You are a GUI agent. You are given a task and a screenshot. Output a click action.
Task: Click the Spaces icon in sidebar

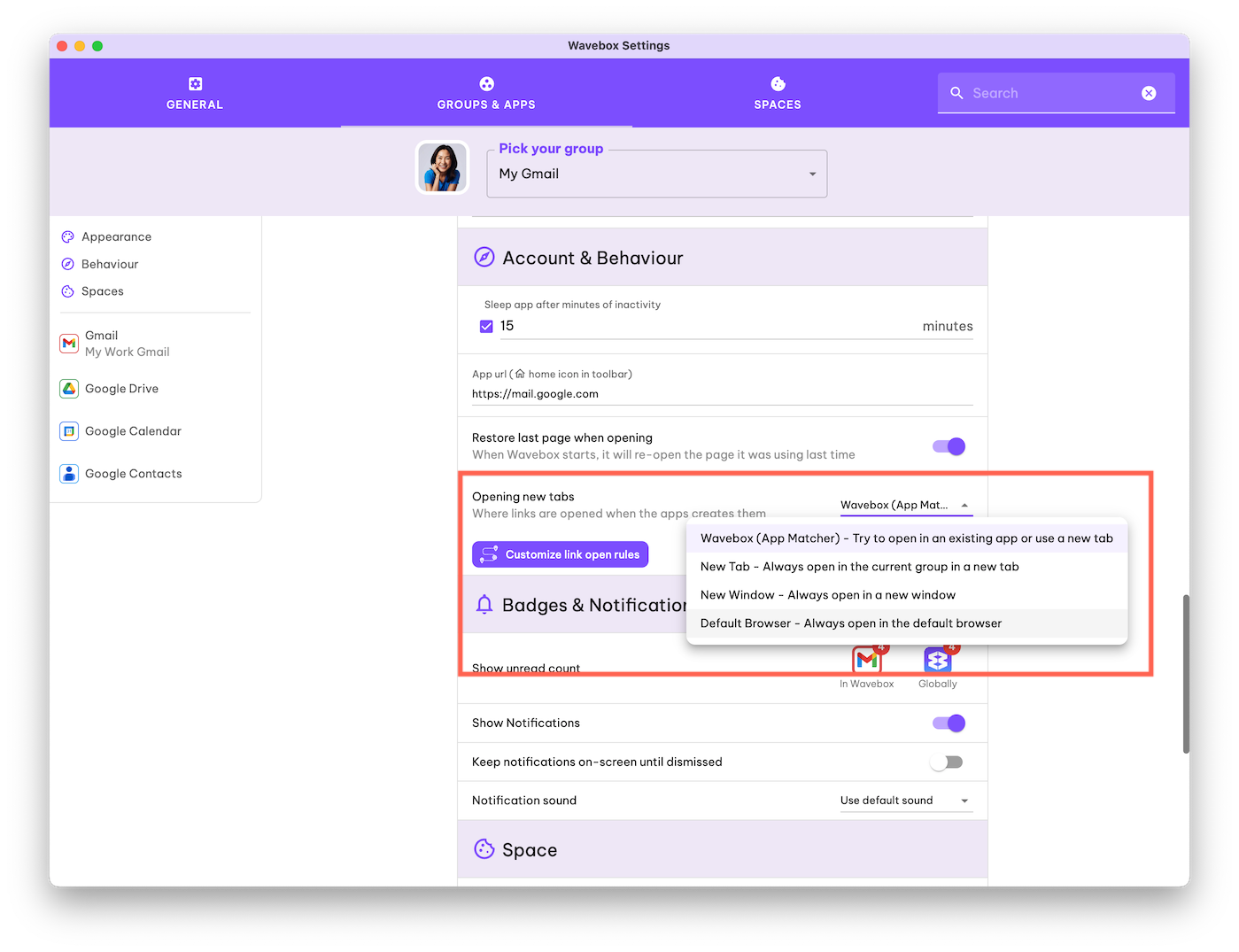67,291
